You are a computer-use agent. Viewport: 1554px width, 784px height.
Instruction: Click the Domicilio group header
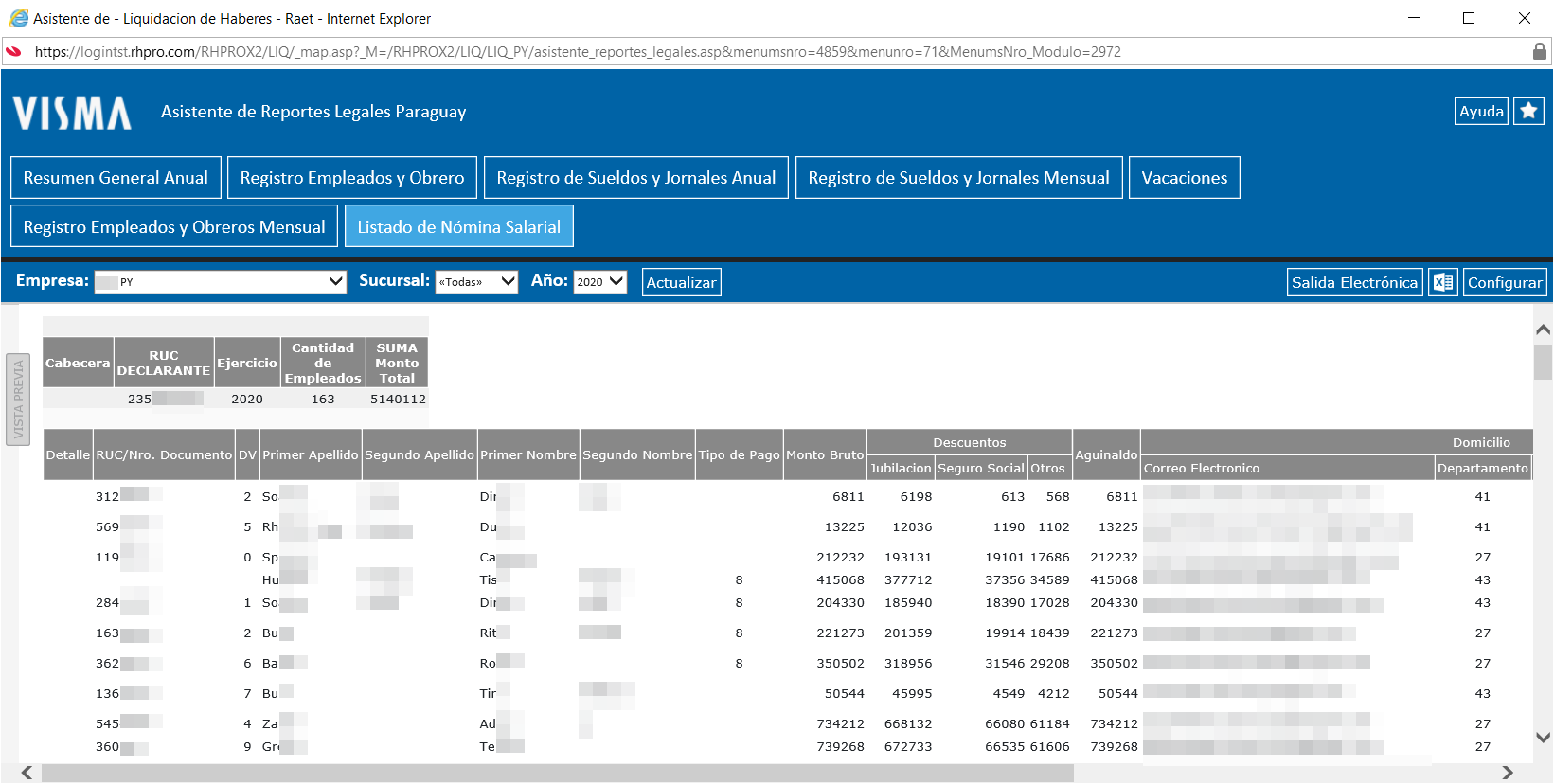pyautogui.click(x=1481, y=442)
